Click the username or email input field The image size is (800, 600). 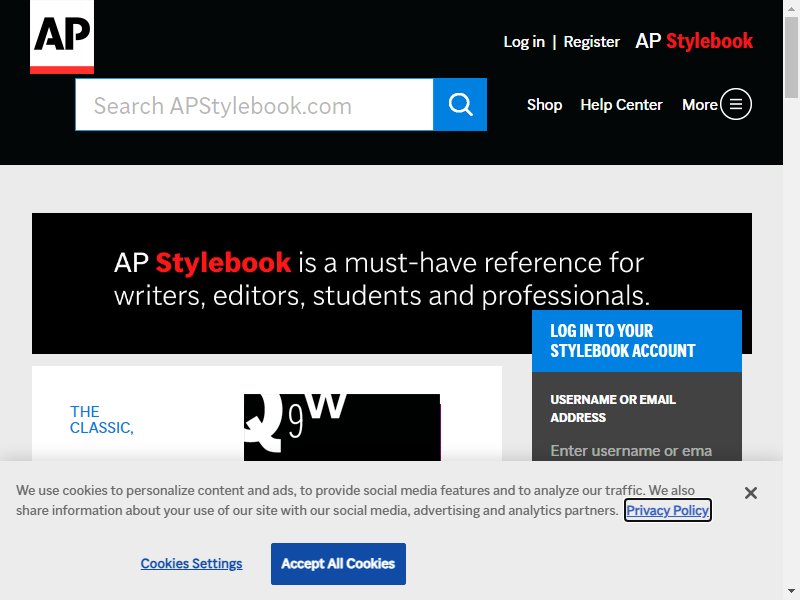[x=636, y=451]
